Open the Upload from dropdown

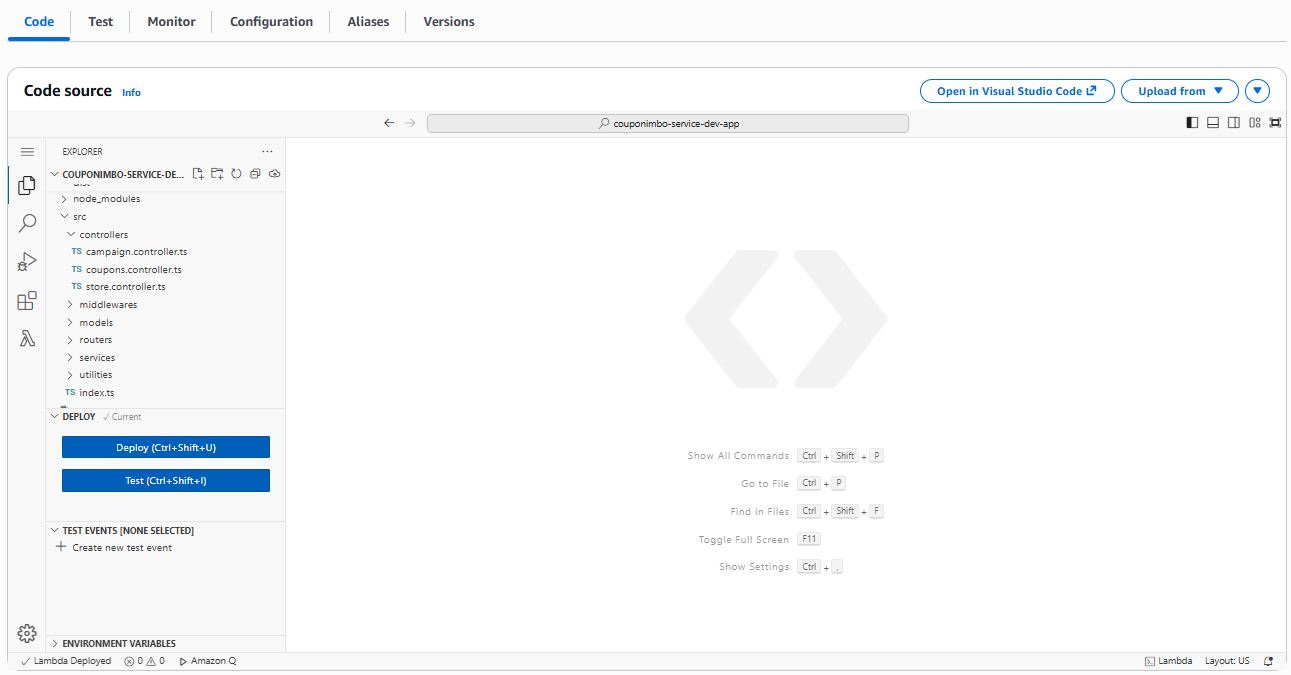click(1180, 91)
